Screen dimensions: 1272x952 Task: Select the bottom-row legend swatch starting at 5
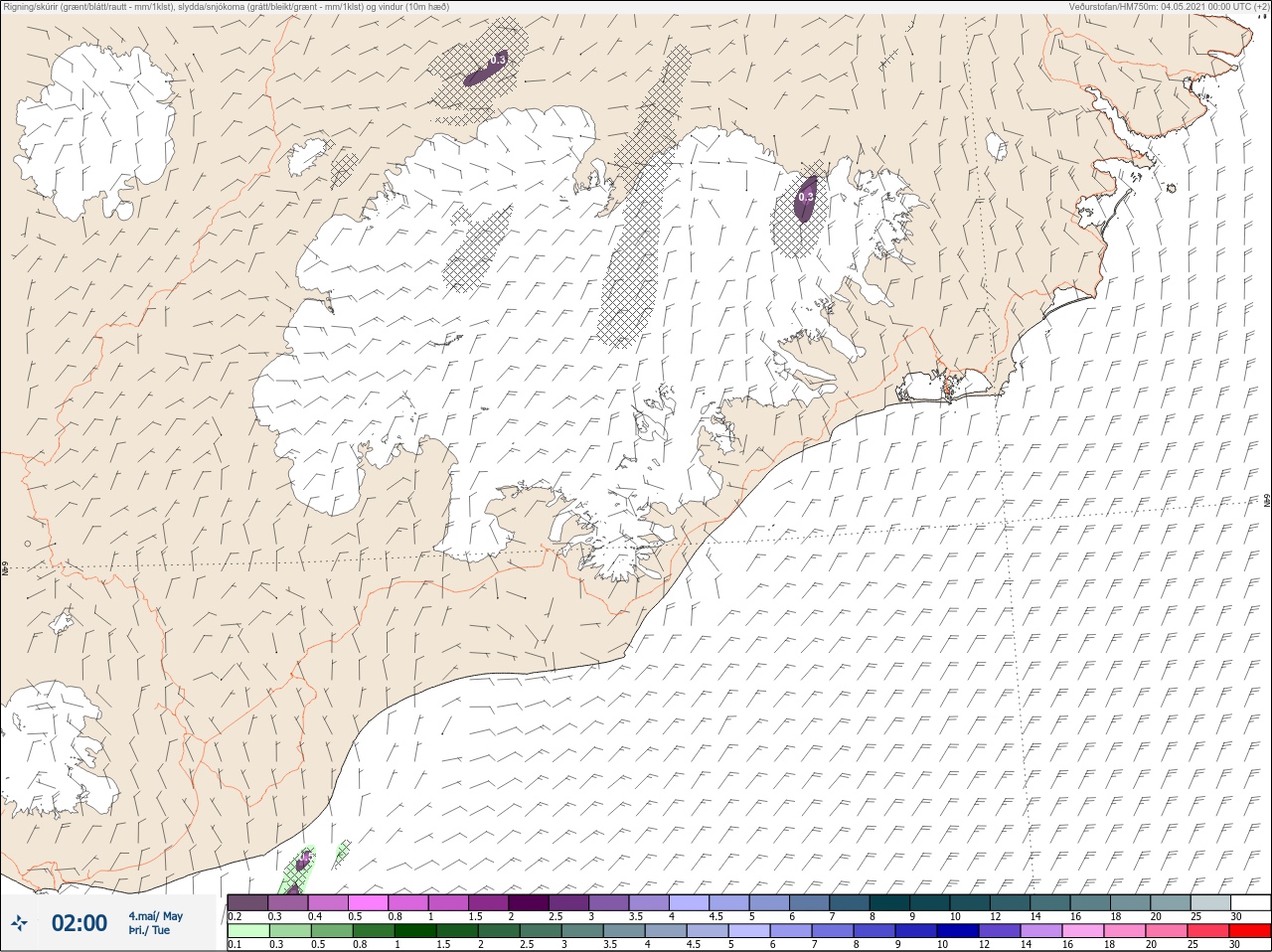point(749,931)
